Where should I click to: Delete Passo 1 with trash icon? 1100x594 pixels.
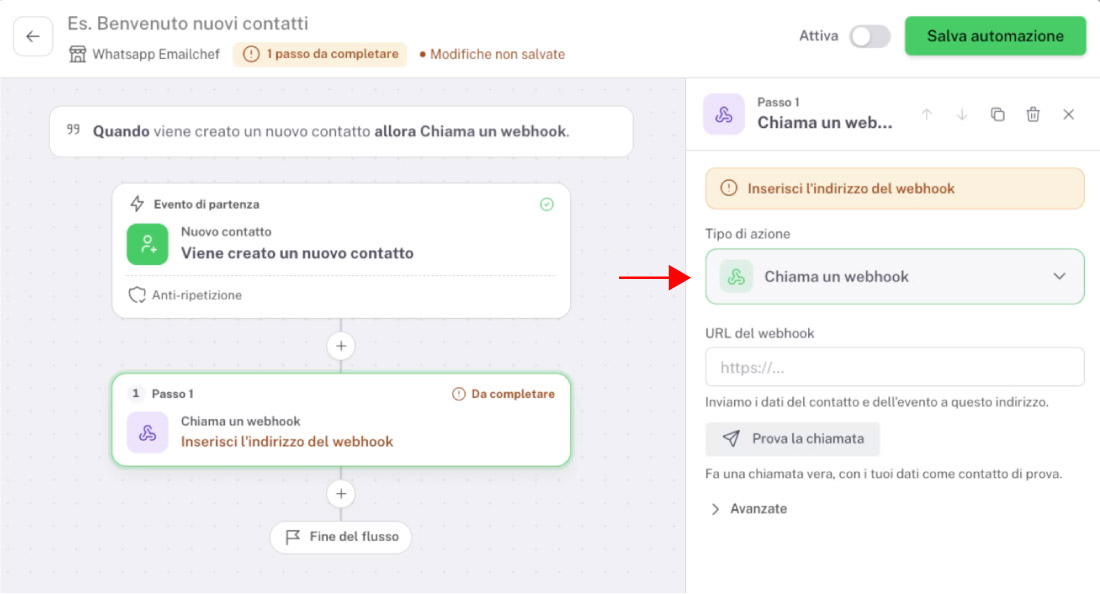click(1033, 114)
